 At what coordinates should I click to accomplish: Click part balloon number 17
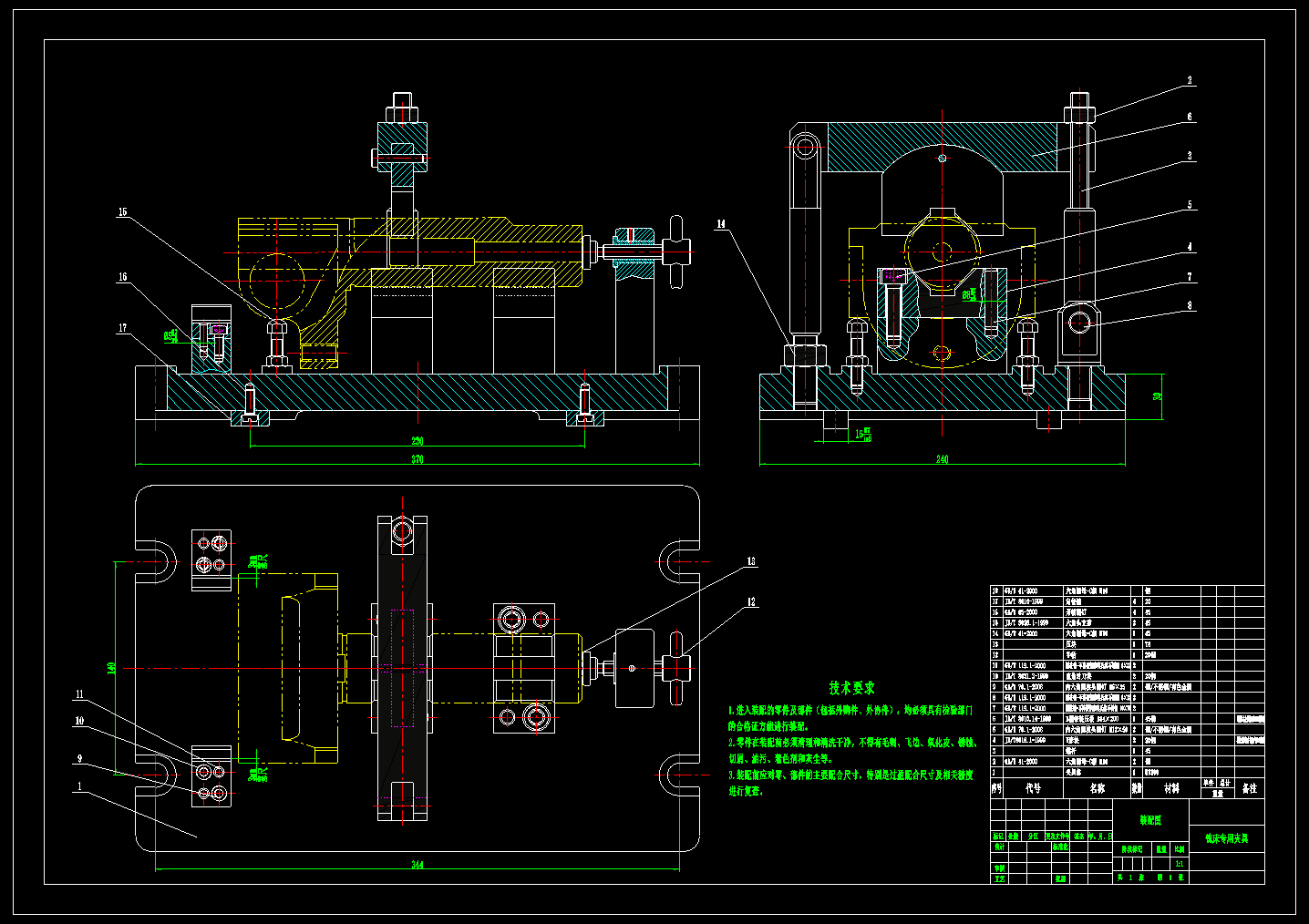tap(122, 328)
